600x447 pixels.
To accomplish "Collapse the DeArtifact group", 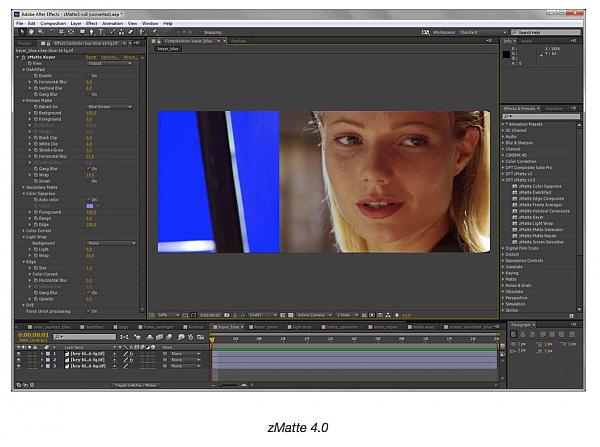I will 23,70.
